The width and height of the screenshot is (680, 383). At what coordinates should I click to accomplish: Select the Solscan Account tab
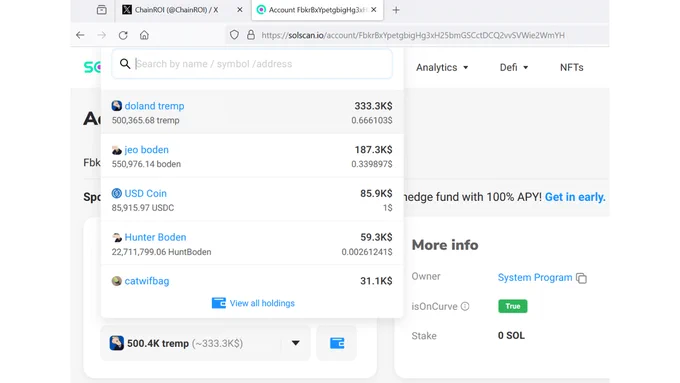(x=317, y=10)
